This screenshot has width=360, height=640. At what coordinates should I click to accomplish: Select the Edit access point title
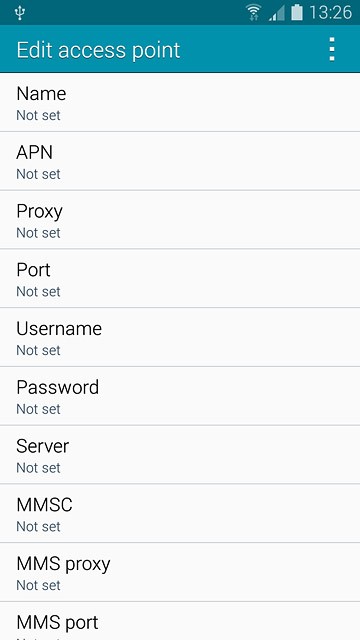(x=98, y=50)
